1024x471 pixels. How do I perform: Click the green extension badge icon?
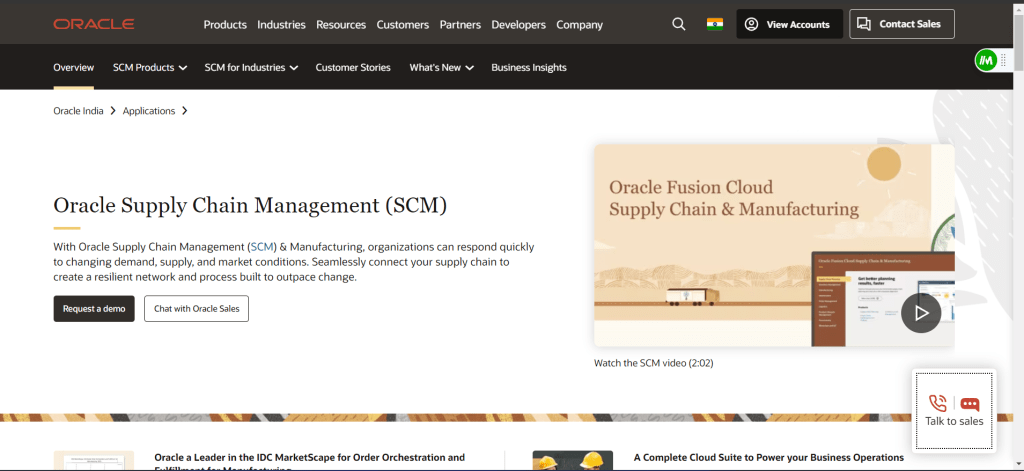(x=985, y=60)
